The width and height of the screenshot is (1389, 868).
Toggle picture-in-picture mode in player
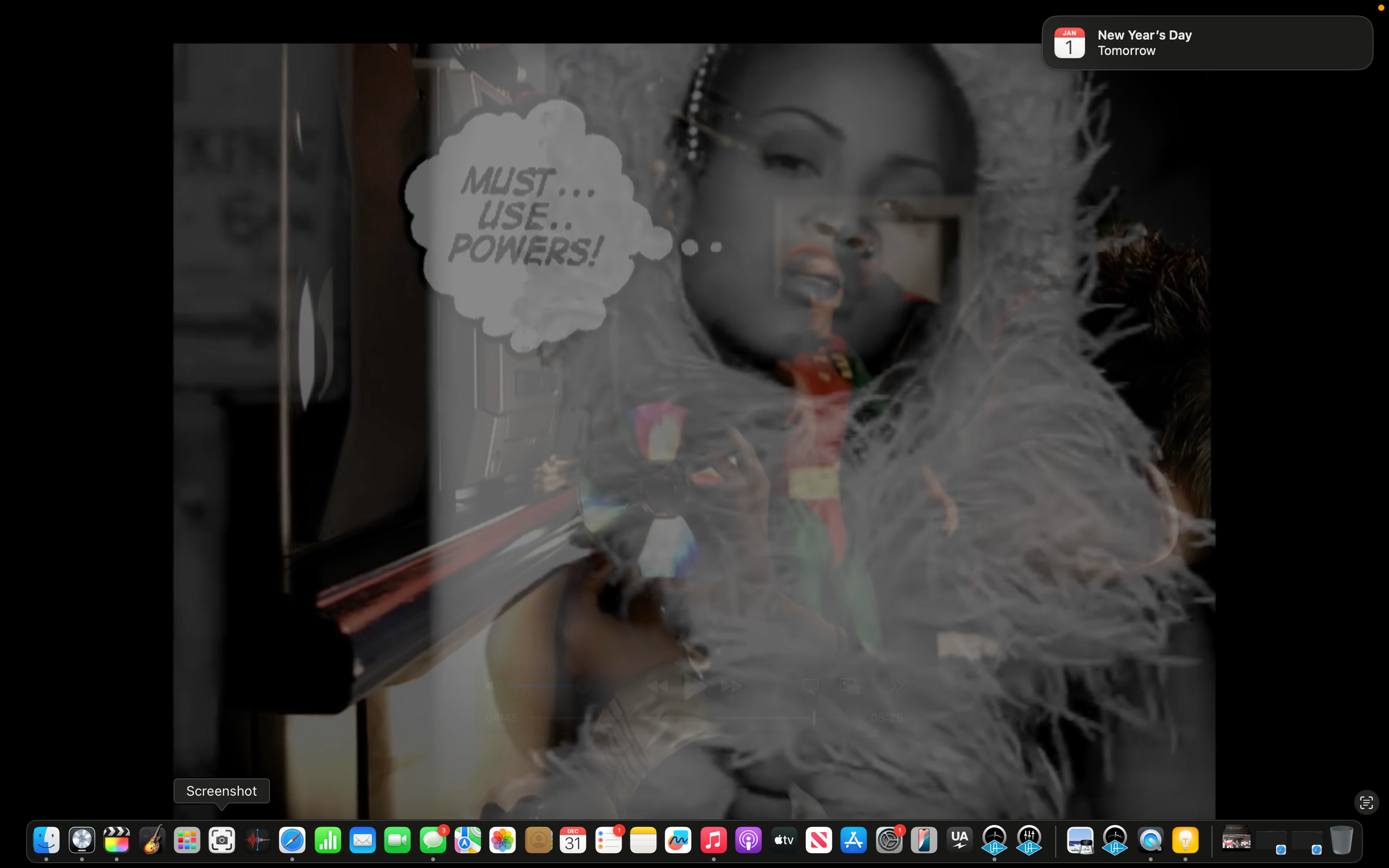849,685
